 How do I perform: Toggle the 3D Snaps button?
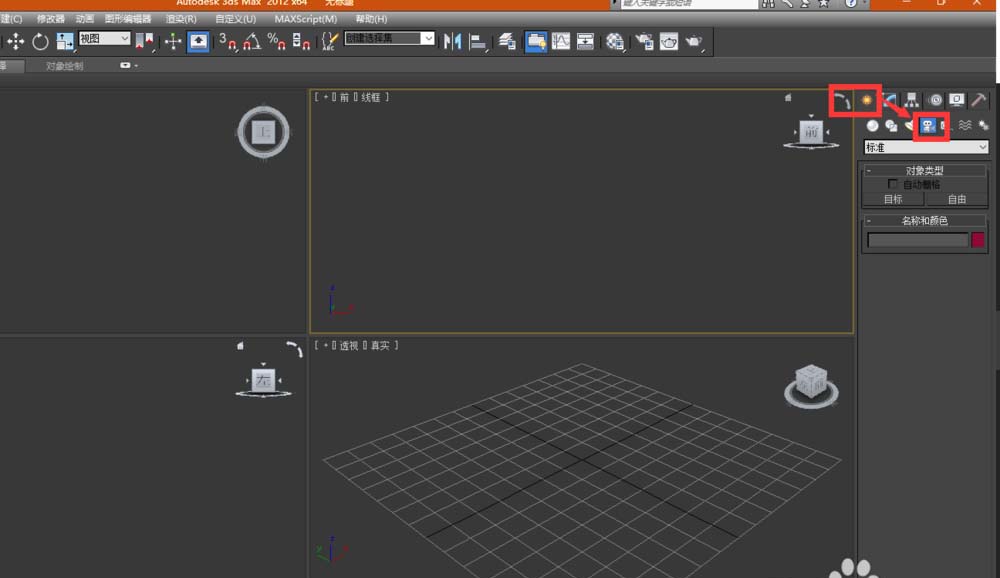[228, 42]
